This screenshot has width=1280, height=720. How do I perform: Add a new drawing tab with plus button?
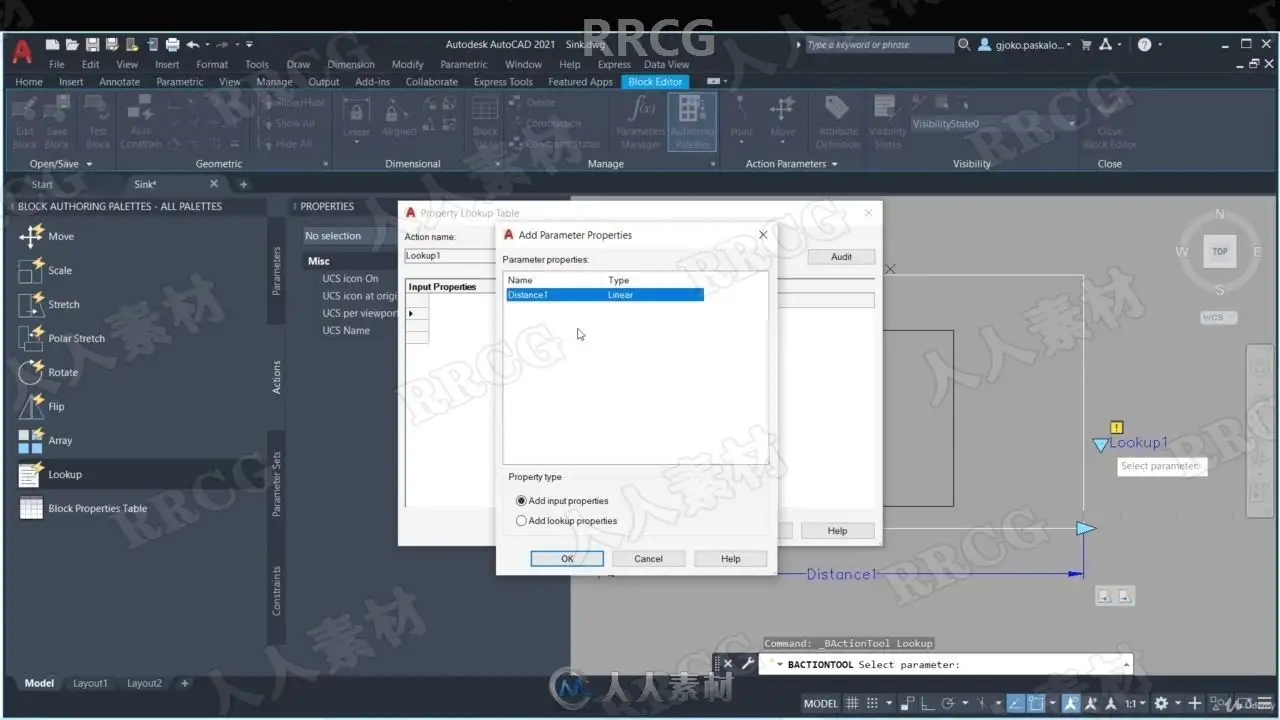243,184
